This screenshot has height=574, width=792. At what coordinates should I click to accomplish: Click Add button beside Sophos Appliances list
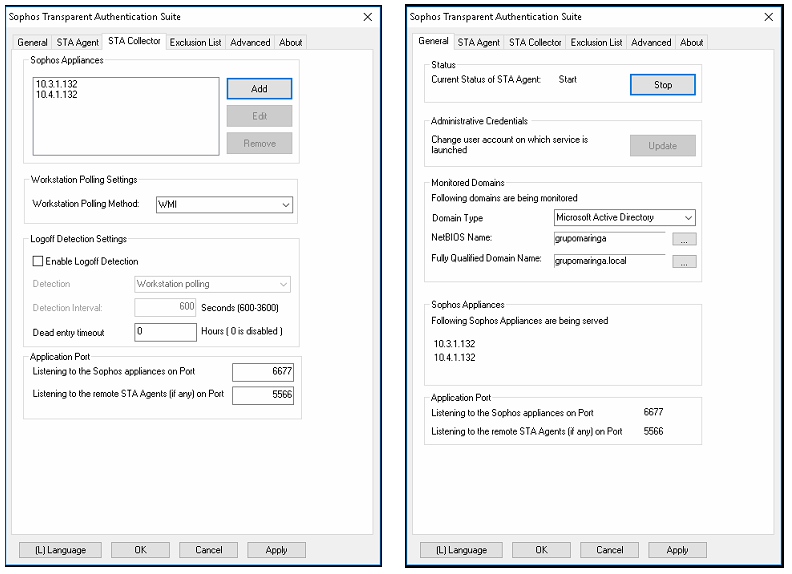(x=259, y=89)
